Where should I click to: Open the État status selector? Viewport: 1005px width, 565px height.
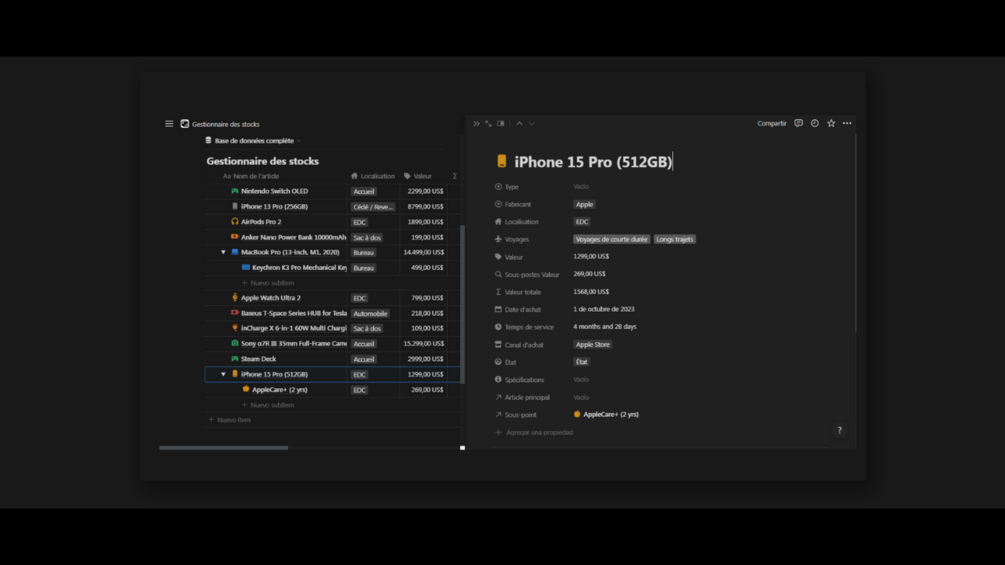(581, 362)
